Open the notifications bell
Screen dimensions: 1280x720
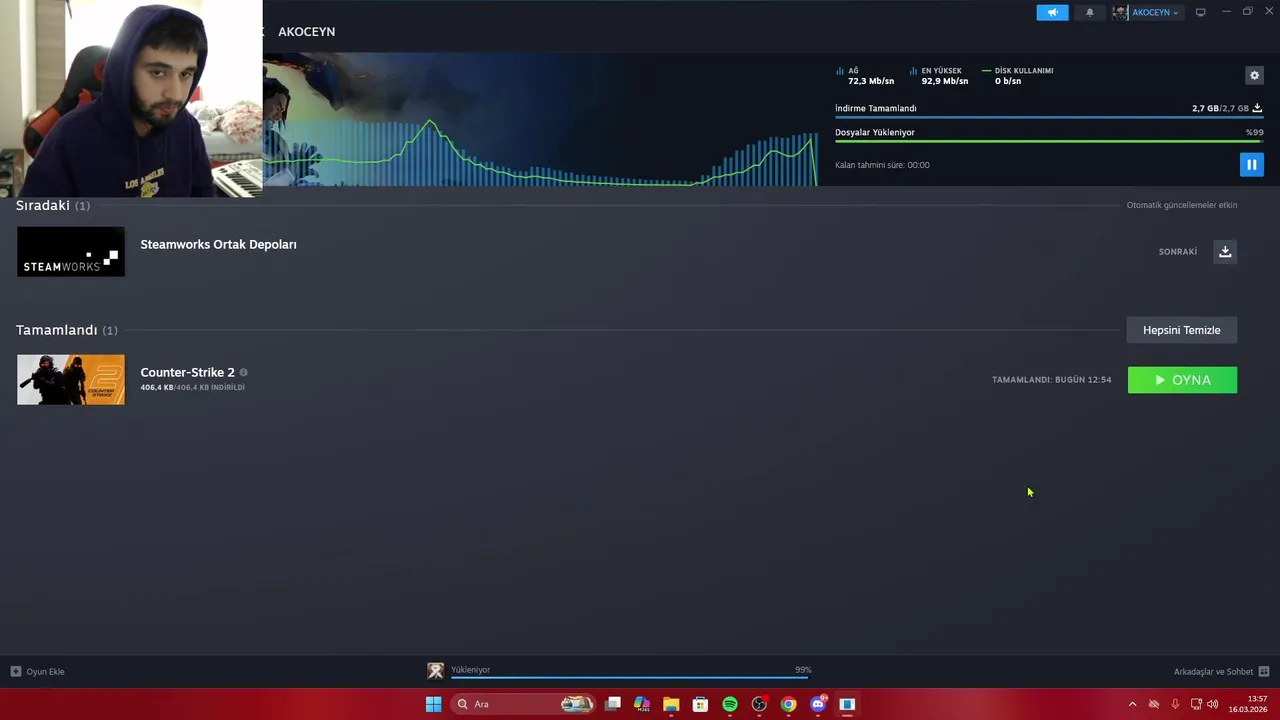coord(1089,12)
